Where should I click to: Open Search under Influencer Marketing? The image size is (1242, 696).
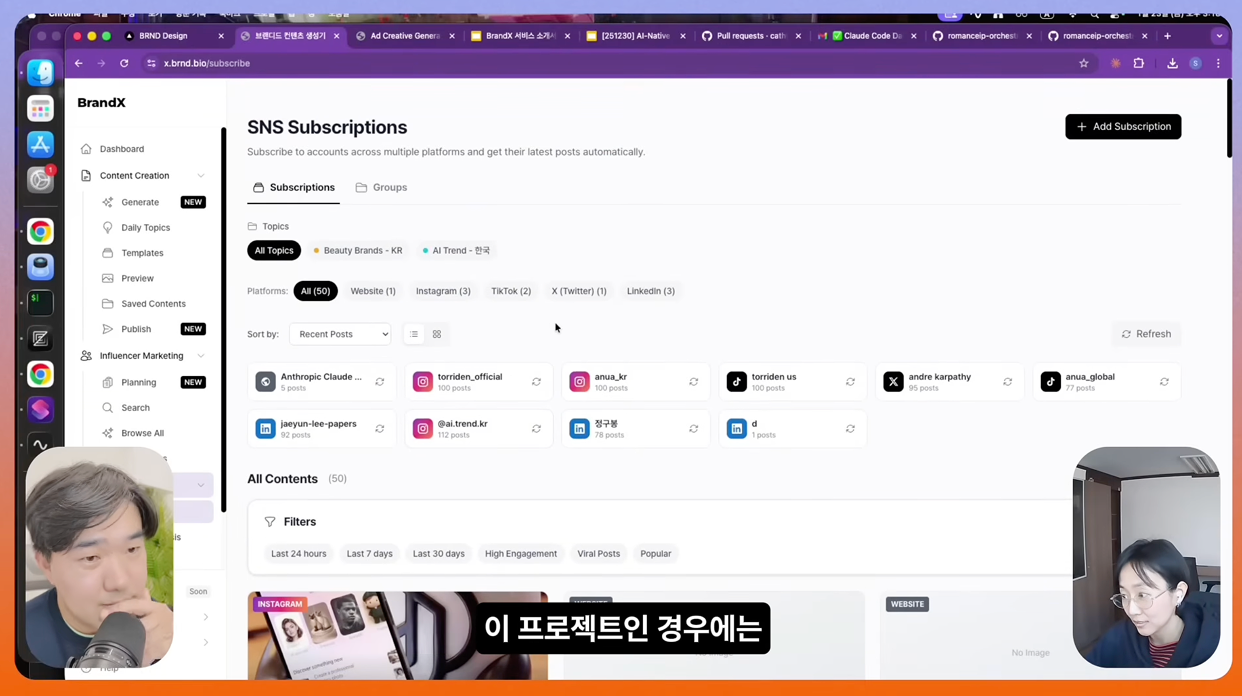click(135, 407)
